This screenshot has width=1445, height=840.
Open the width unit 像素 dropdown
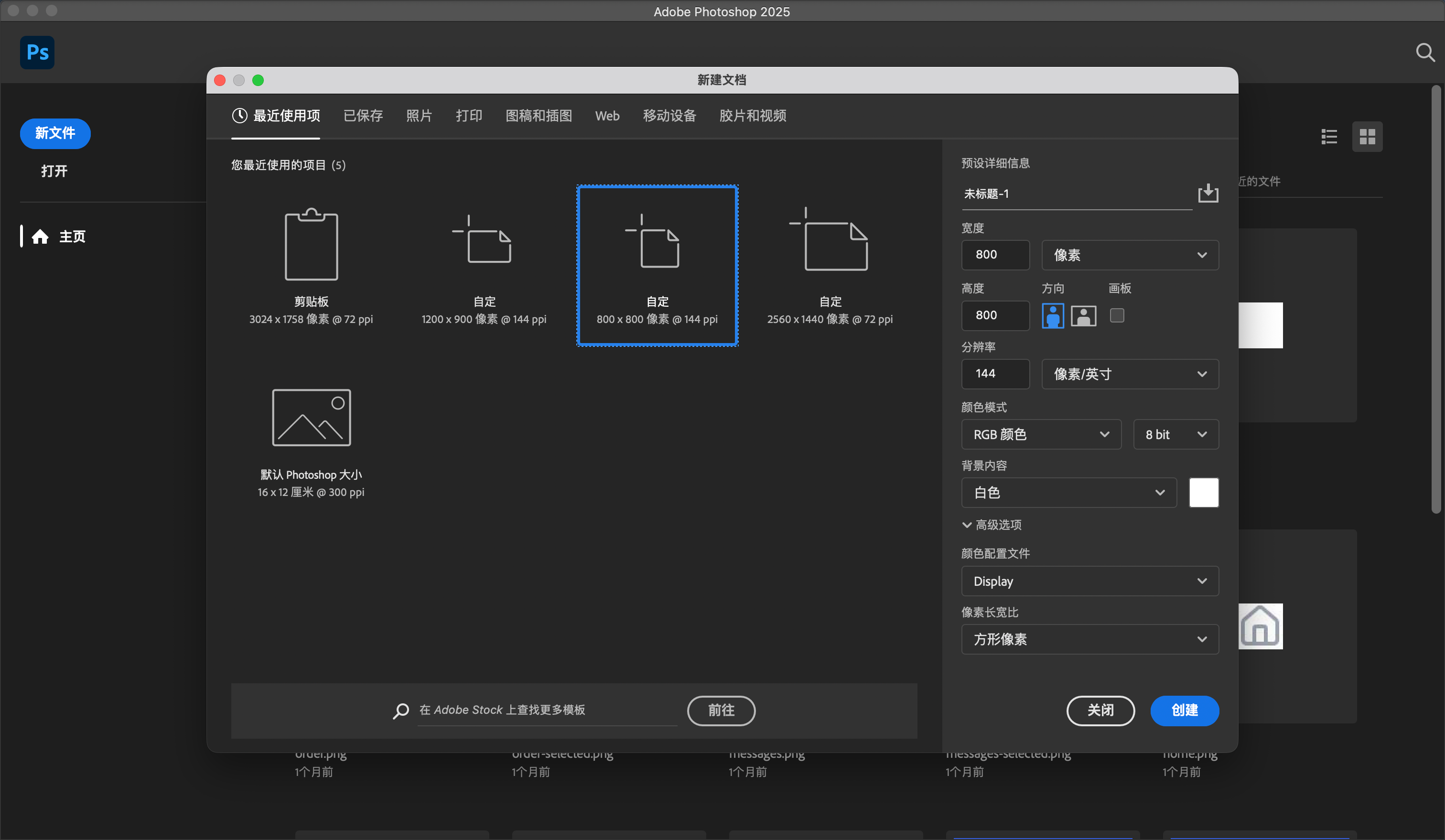pos(1130,255)
